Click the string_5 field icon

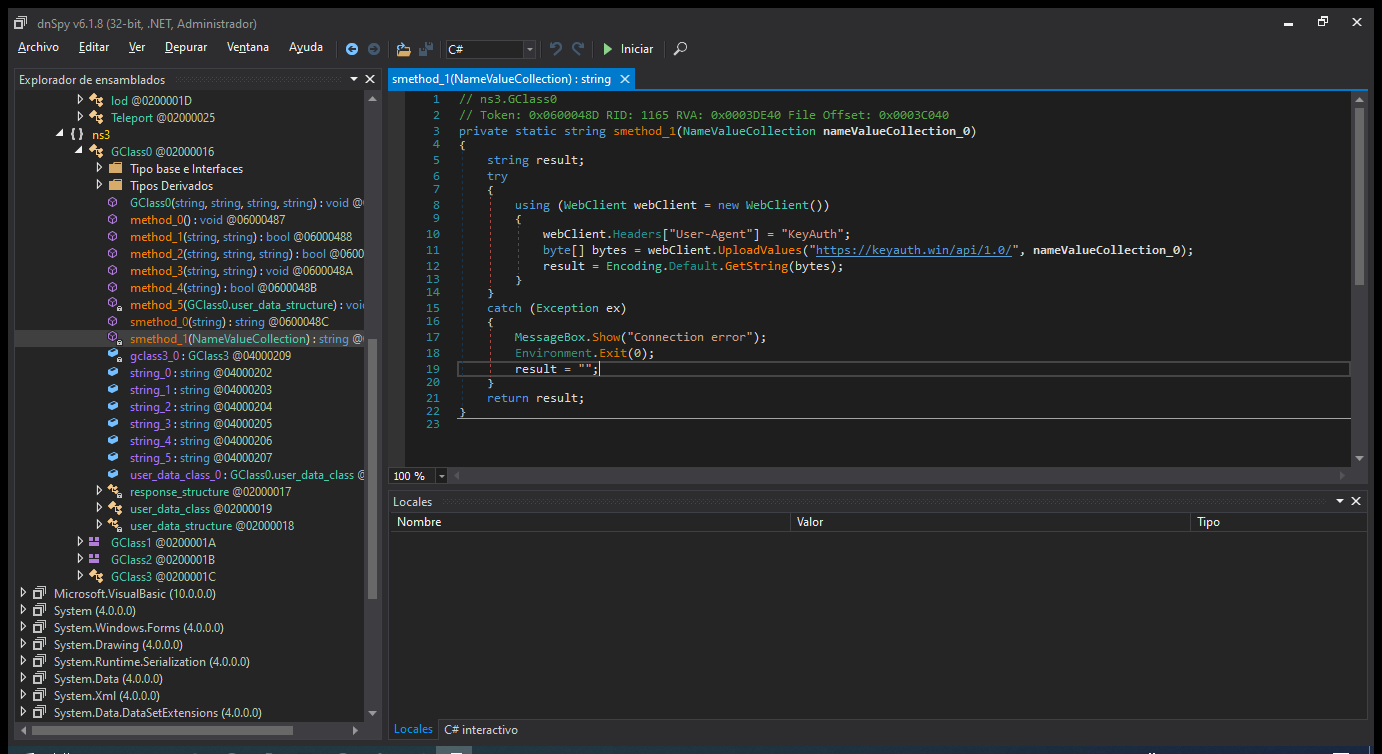click(x=115, y=457)
